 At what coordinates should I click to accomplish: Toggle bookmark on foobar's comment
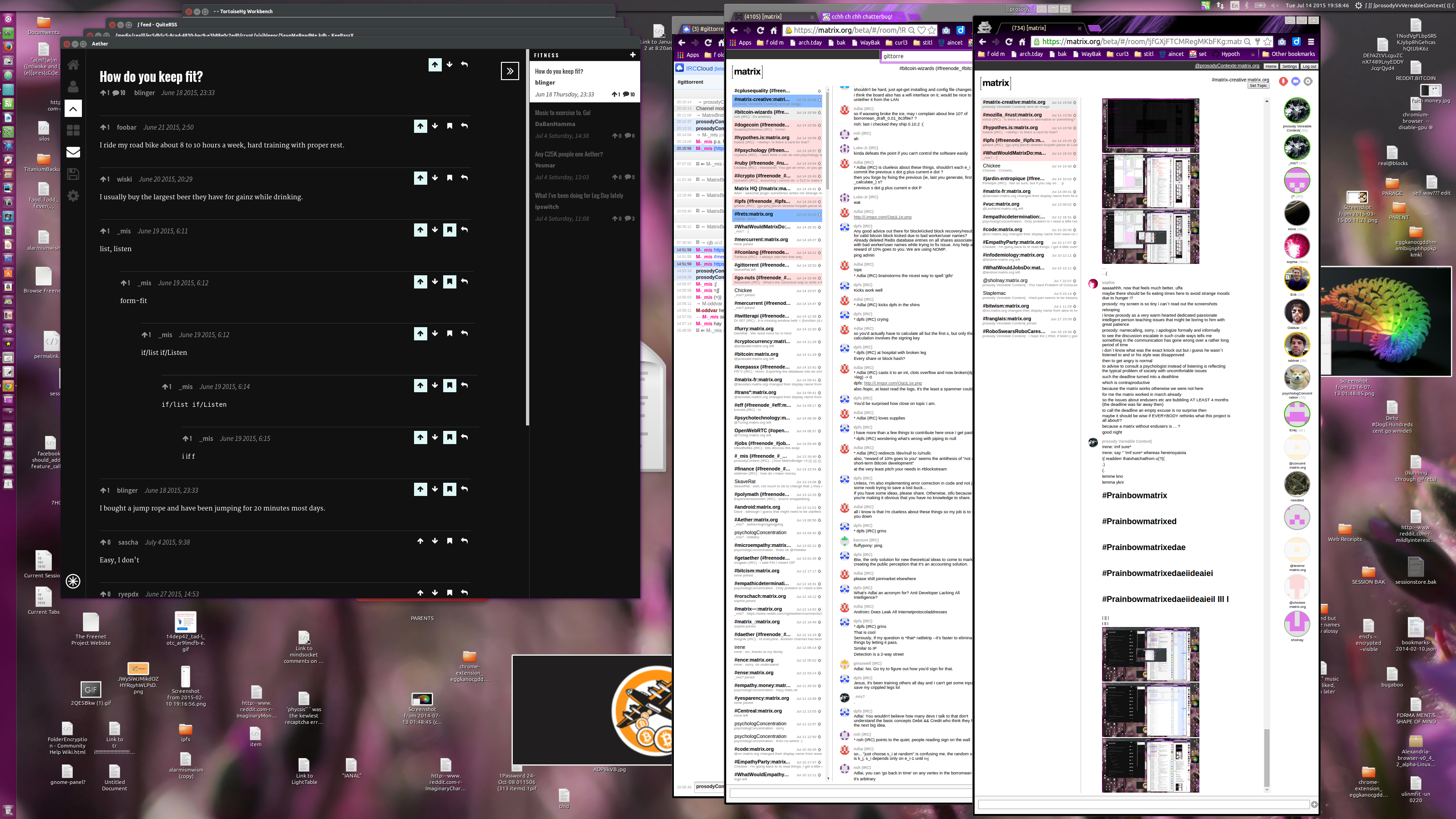click(x=450, y=126)
